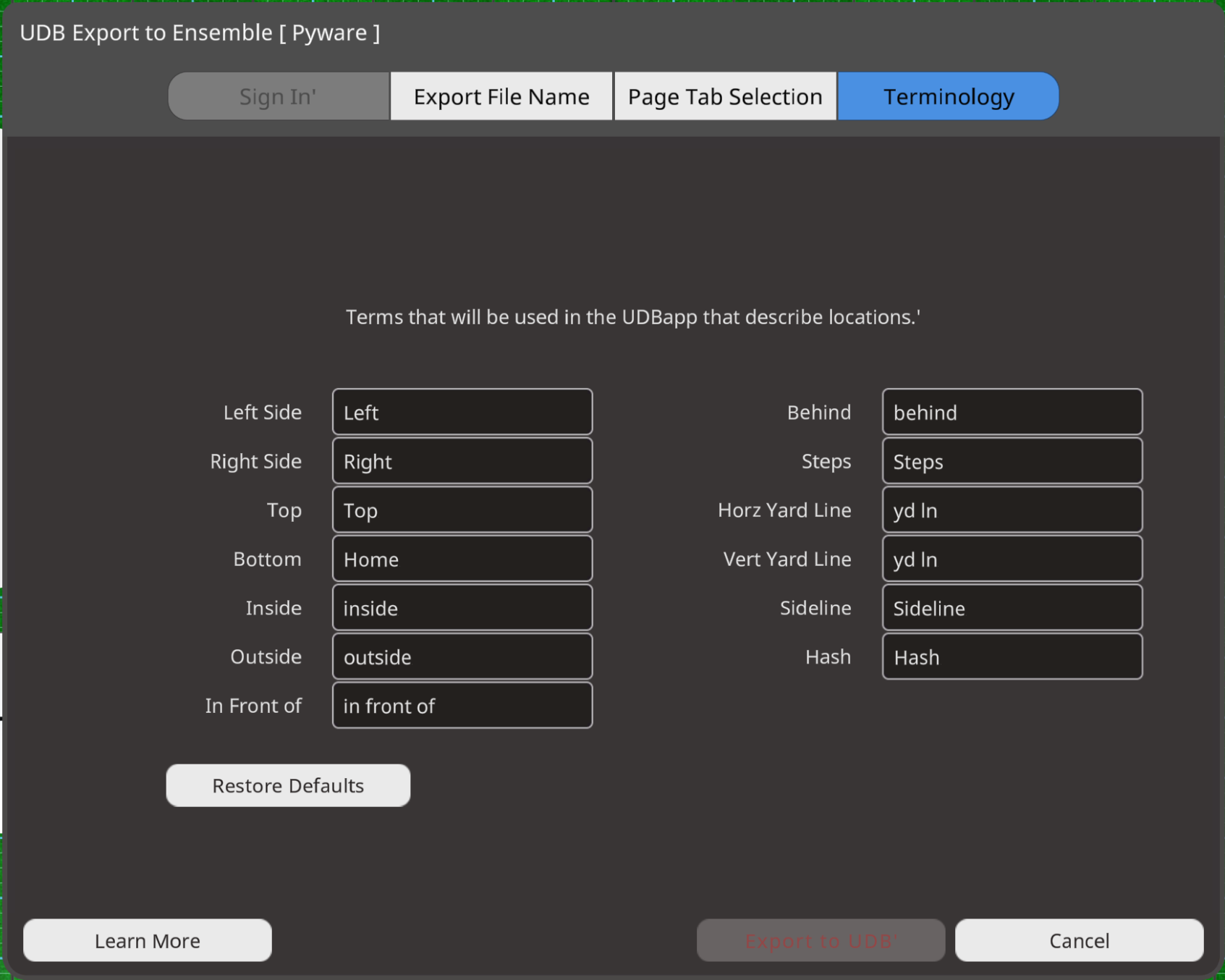
Task: Edit the Left Side term field
Action: tap(462, 412)
